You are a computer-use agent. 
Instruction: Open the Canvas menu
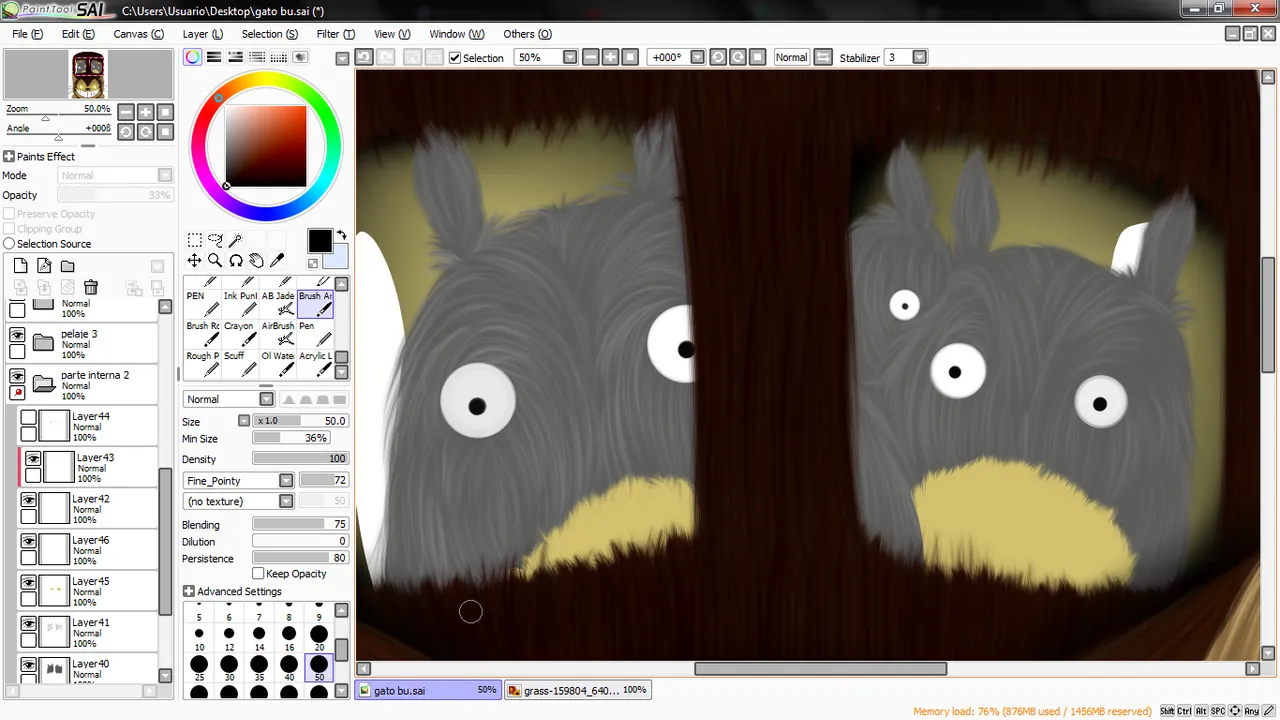point(138,34)
